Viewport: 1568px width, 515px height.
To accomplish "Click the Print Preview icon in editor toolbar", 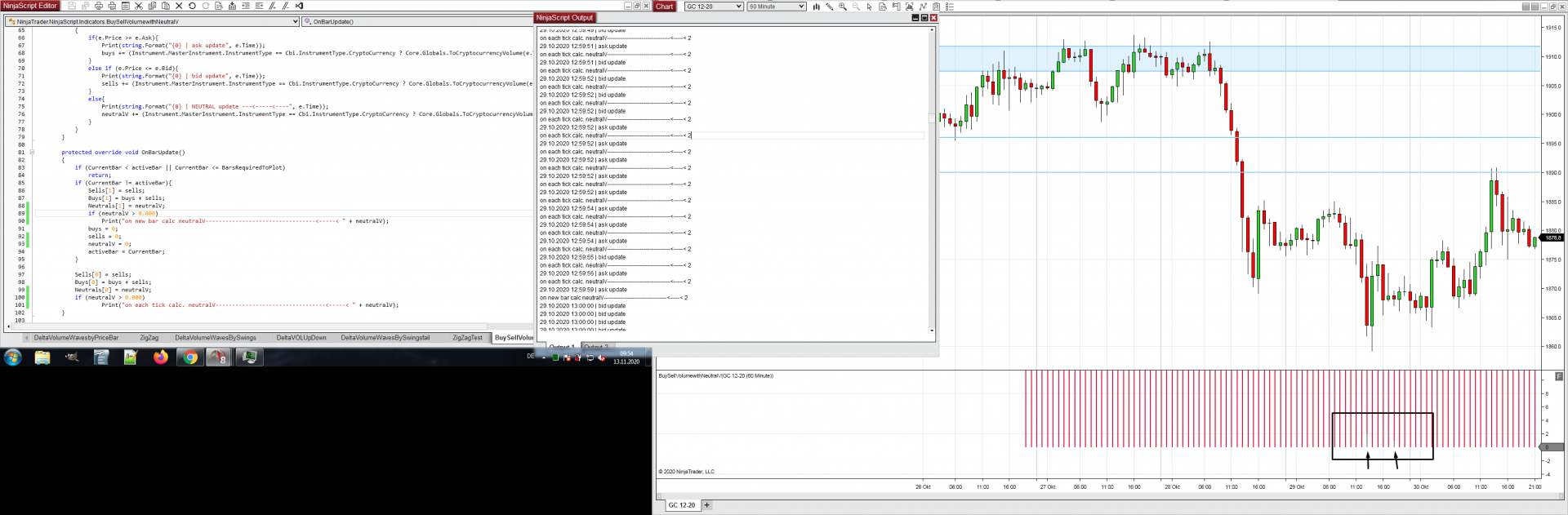I will coord(112,6).
